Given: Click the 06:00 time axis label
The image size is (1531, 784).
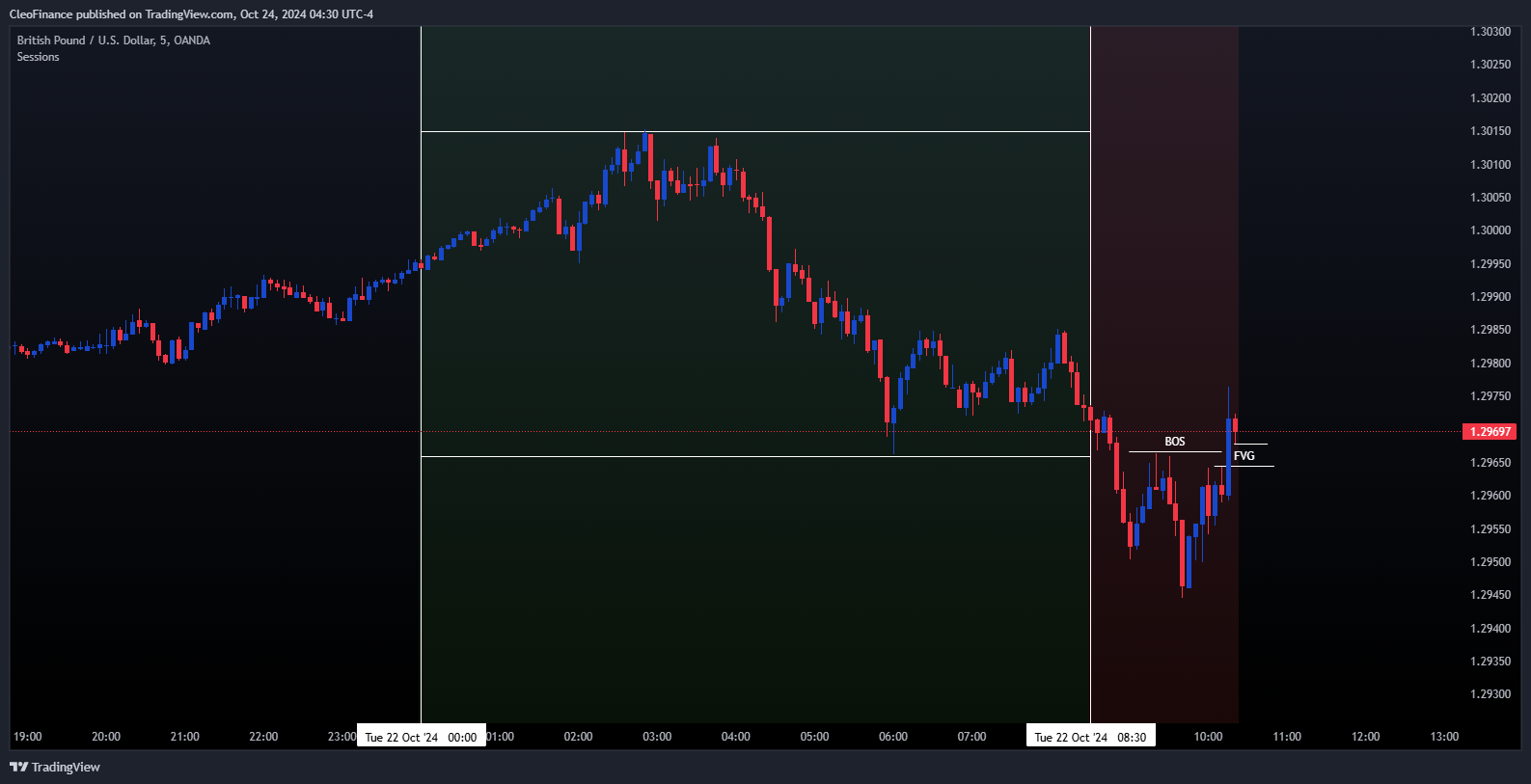Looking at the screenshot, I should [x=893, y=737].
